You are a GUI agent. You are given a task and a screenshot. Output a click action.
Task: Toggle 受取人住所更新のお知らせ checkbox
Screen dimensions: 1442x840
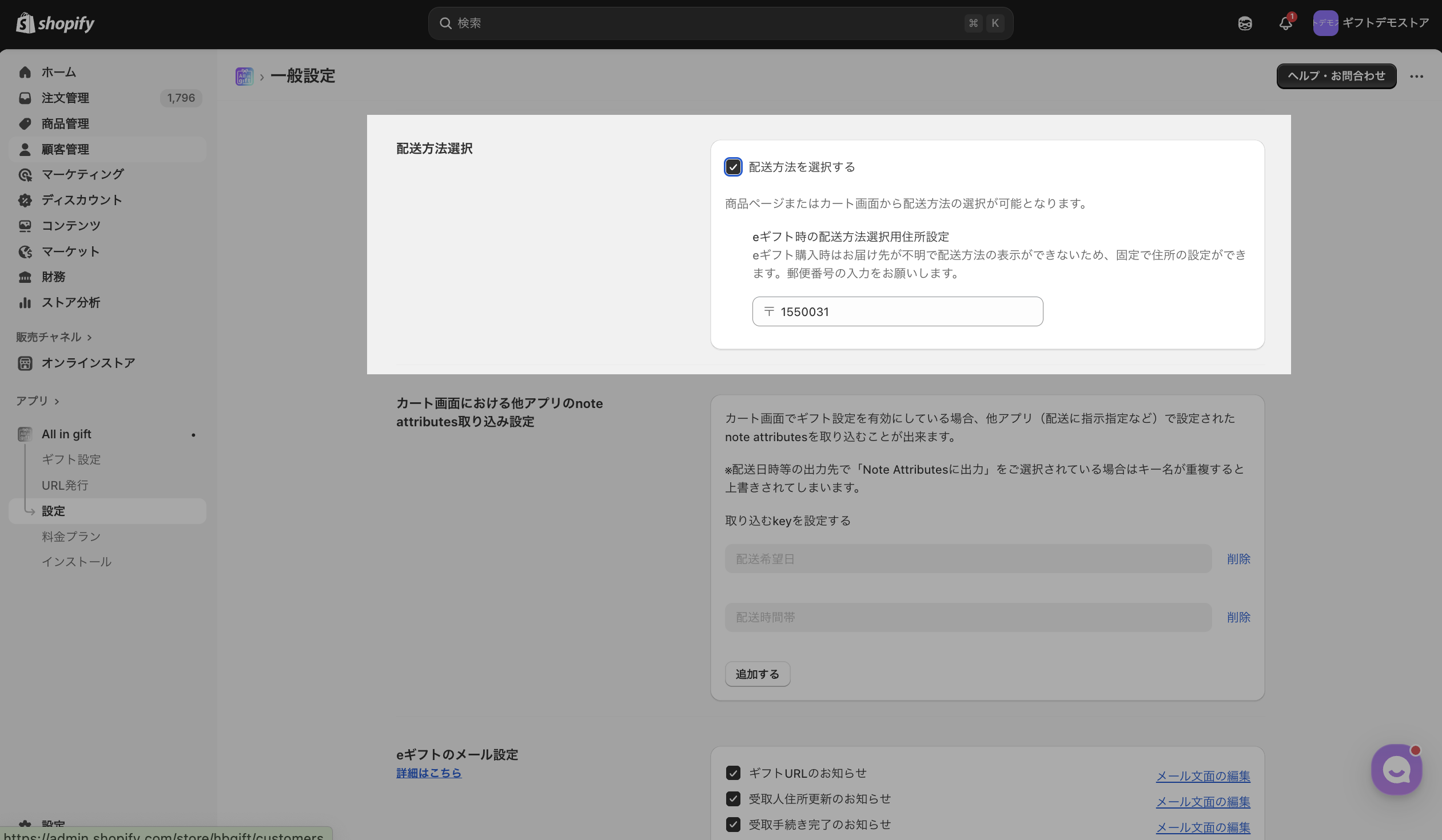(733, 799)
